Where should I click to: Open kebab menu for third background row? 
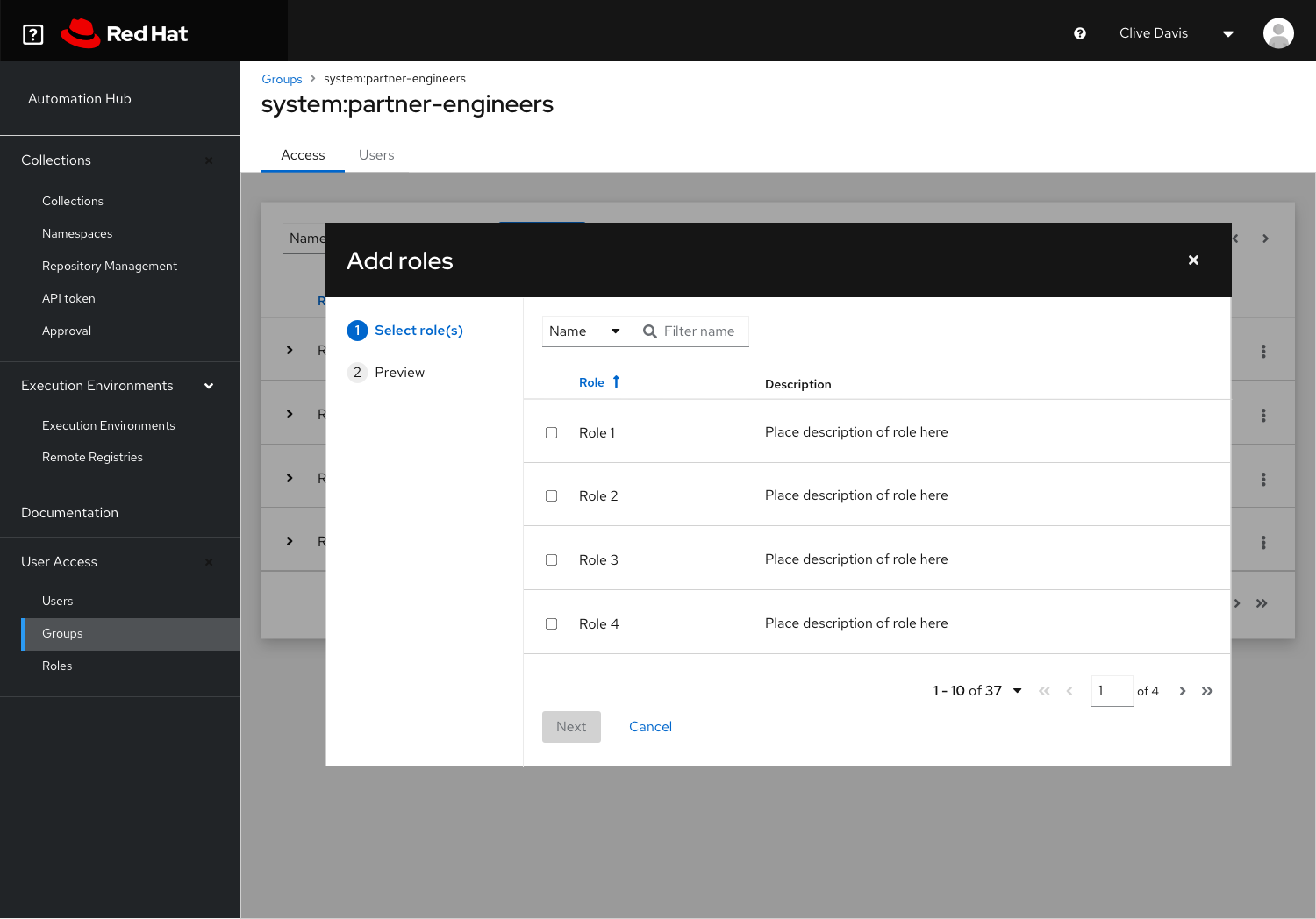point(1263,479)
